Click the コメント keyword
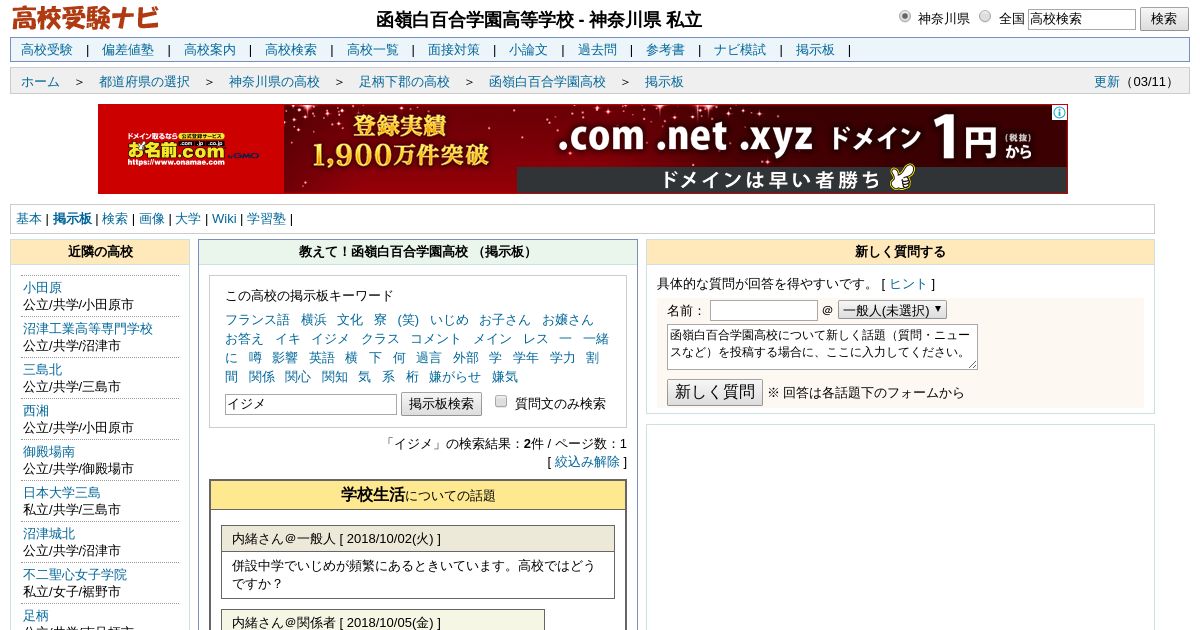This screenshot has height=630, width=1200. click(436, 339)
